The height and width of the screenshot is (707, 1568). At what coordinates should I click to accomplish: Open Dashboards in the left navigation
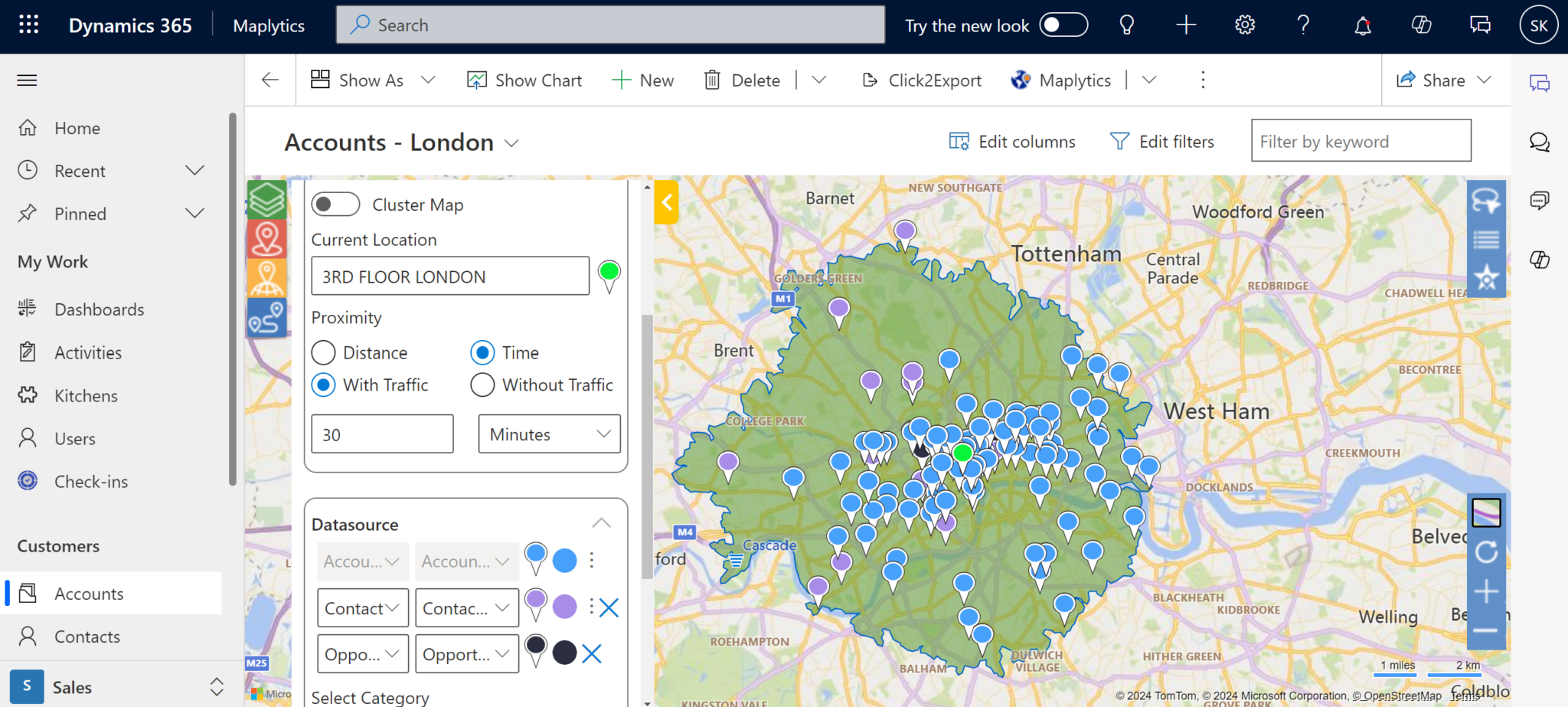pyautogui.click(x=99, y=309)
